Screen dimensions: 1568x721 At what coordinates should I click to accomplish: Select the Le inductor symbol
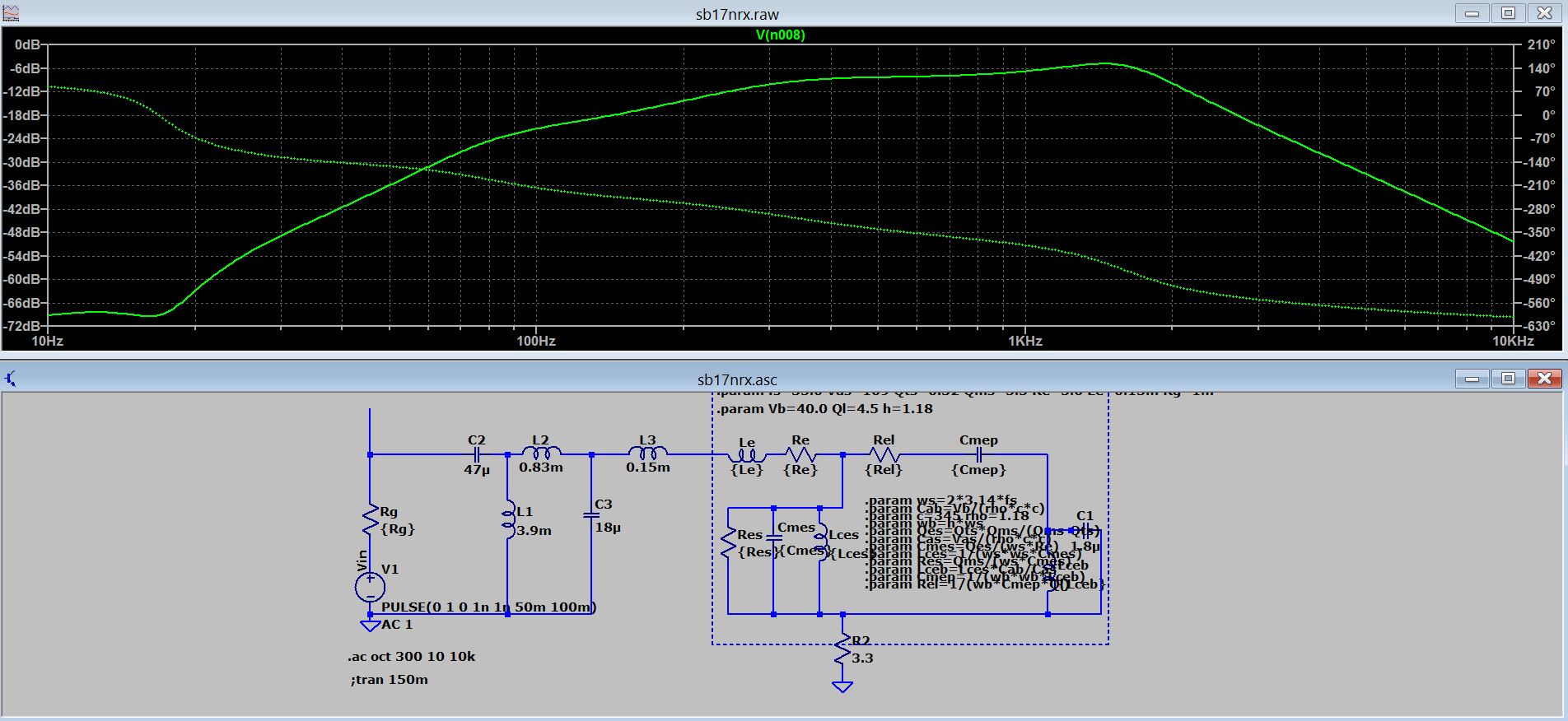click(x=748, y=455)
